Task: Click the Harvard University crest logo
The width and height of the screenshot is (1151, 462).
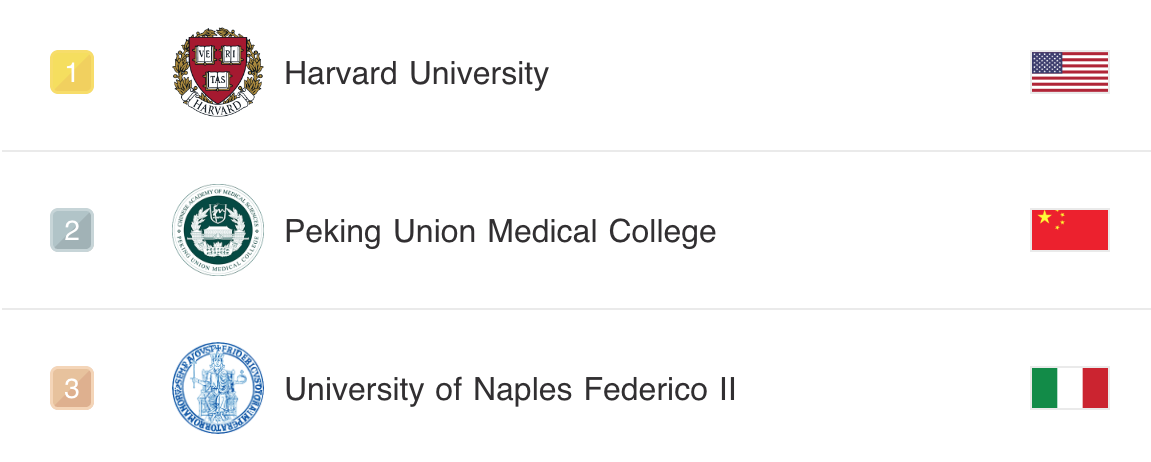Action: click(x=218, y=72)
